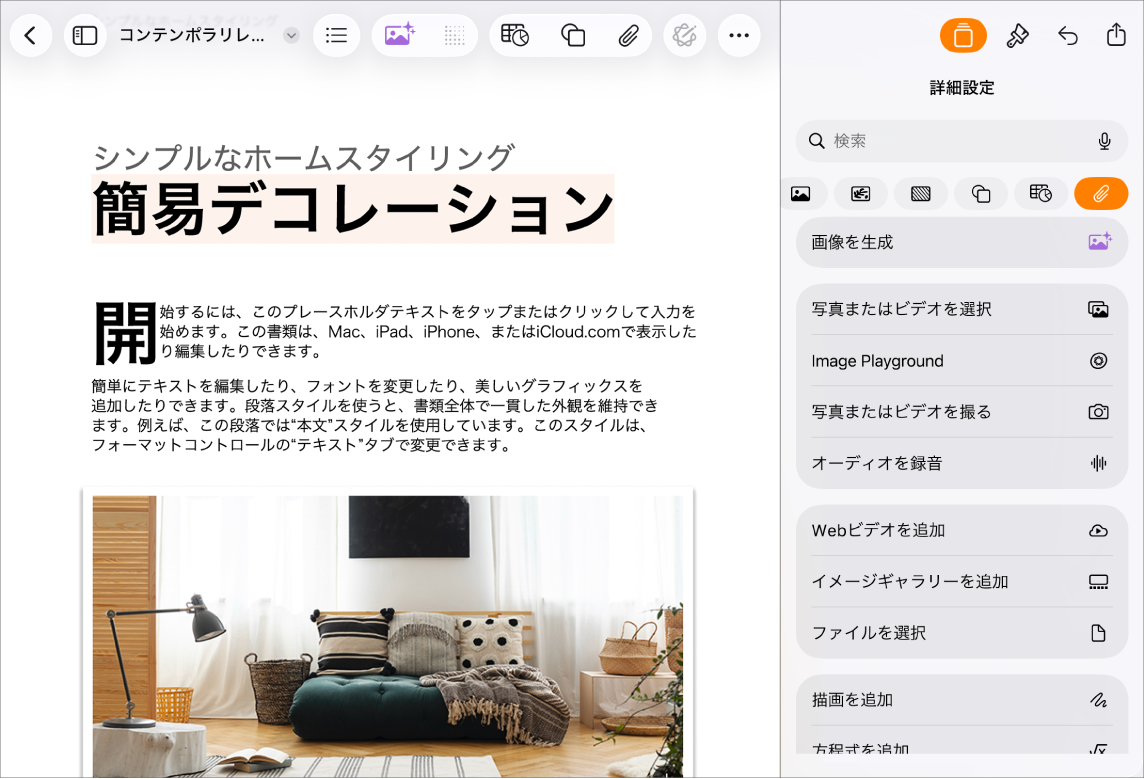Open the Image Playground option

(961, 360)
